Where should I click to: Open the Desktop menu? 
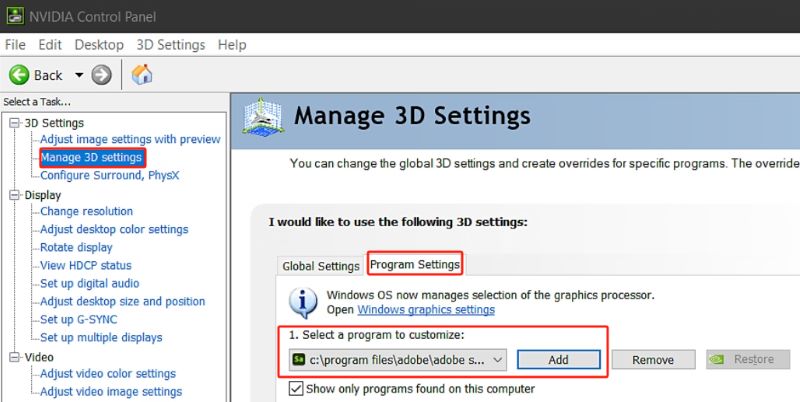[x=99, y=45]
